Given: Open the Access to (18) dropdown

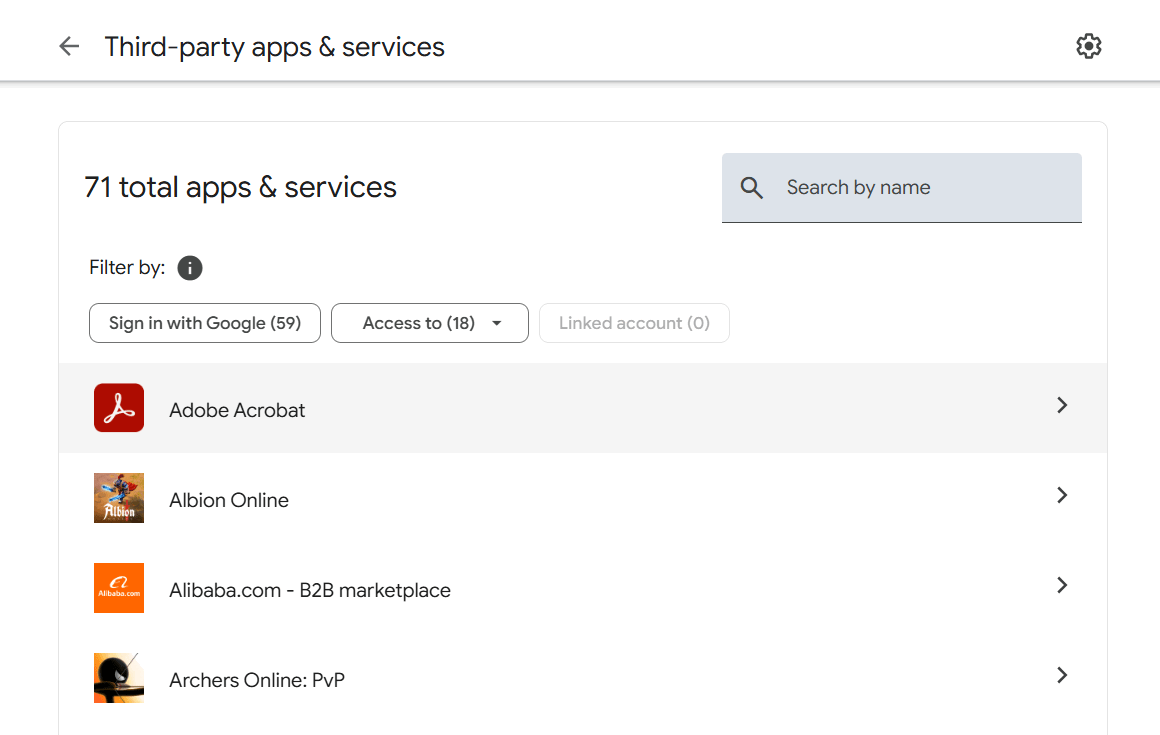Looking at the screenshot, I should coord(430,323).
